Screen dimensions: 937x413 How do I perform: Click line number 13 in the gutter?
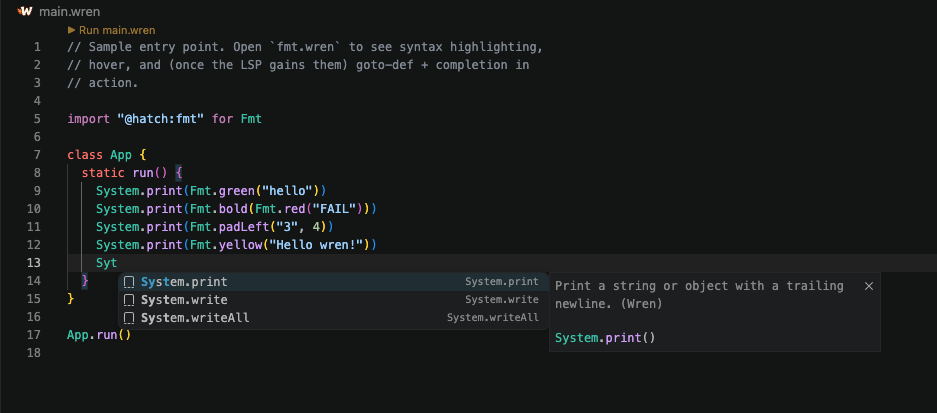point(34,262)
